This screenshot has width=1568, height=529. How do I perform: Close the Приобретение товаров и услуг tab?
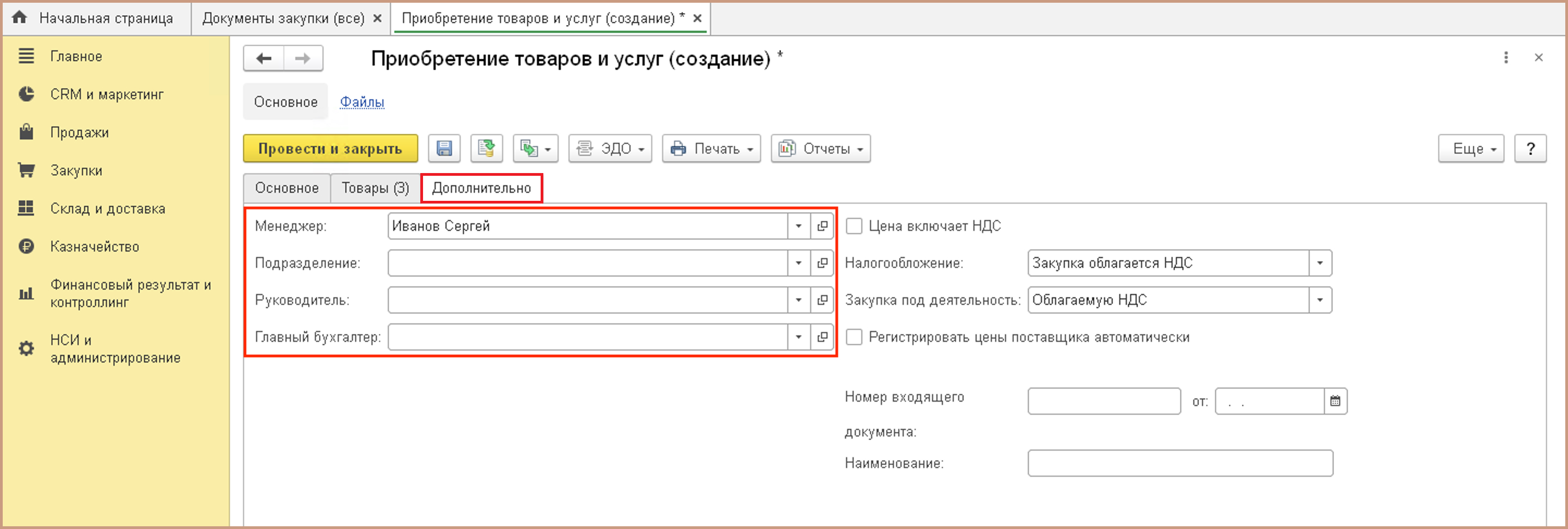coord(697,19)
